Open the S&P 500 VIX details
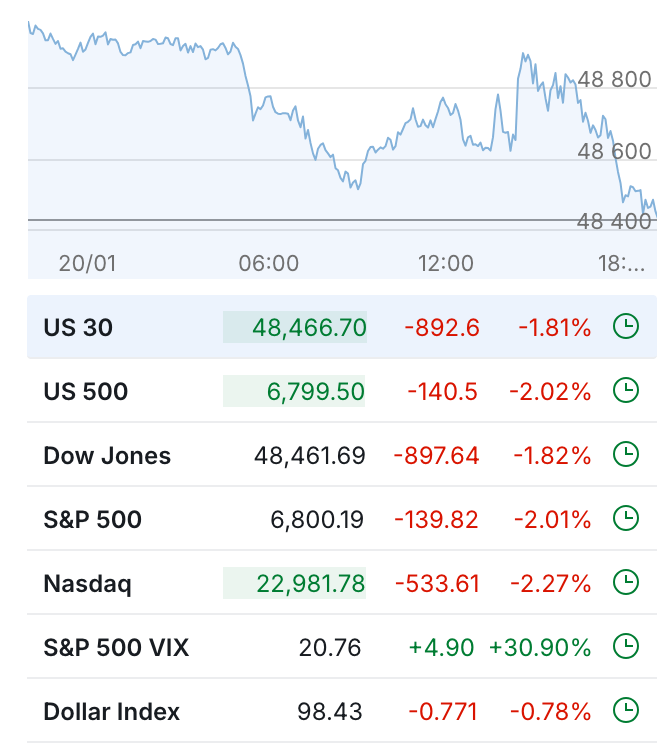This screenshot has width=668, height=748. [x=116, y=647]
